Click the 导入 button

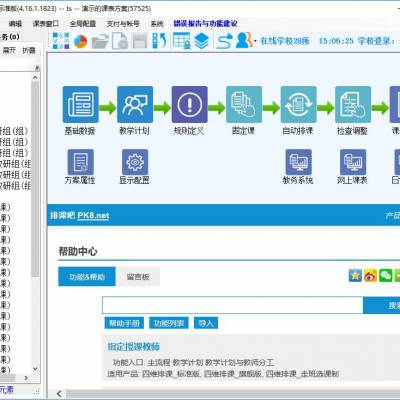click(x=206, y=323)
